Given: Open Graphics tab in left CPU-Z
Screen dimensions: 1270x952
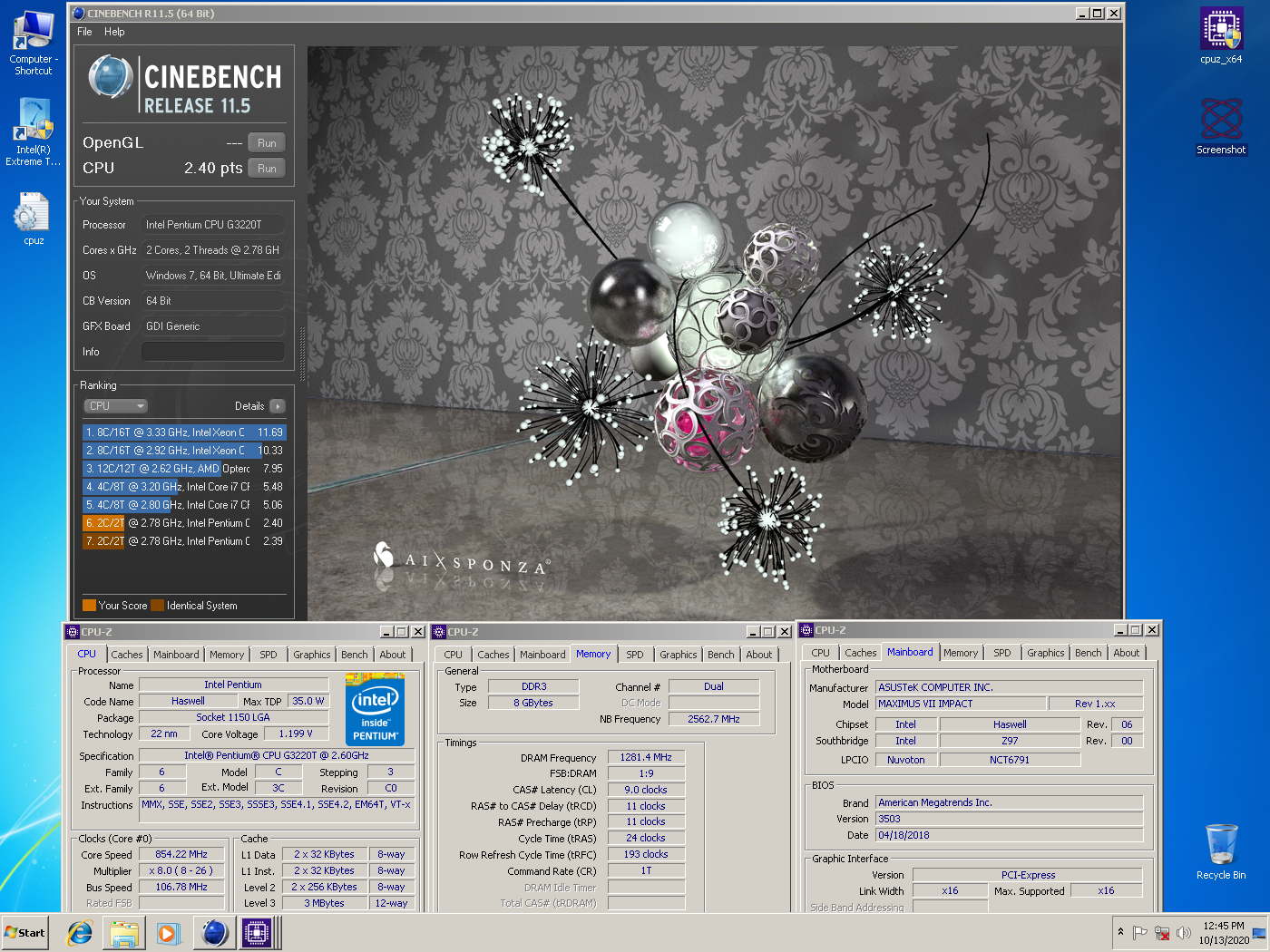Looking at the screenshot, I should pos(312,655).
